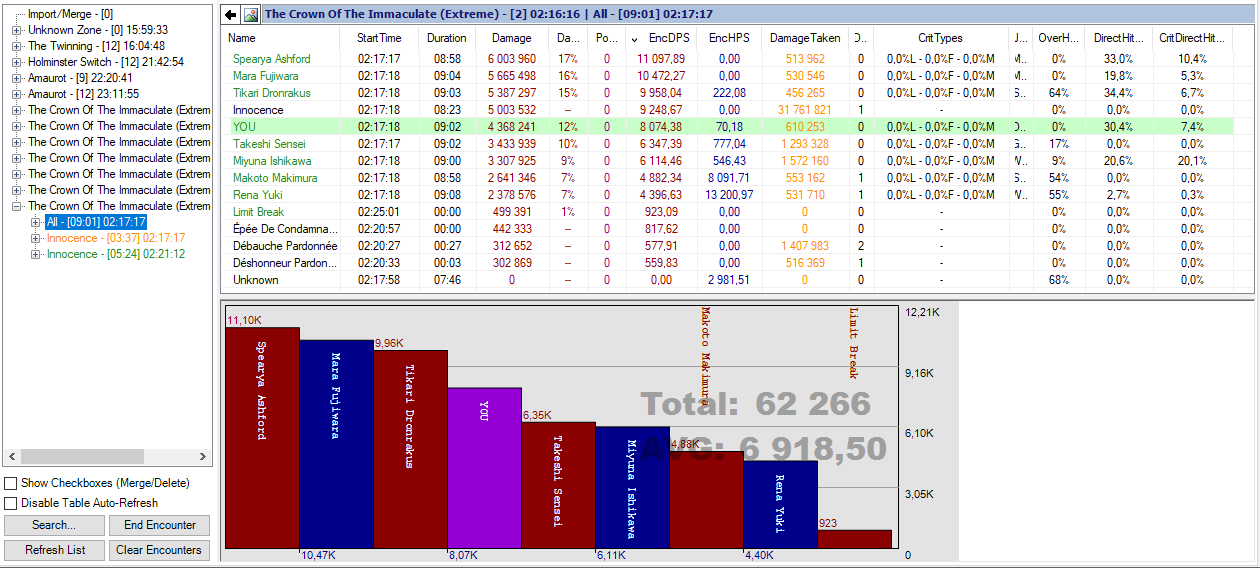
Task: Sort table by Damage column header
Action: [x=512, y=38]
